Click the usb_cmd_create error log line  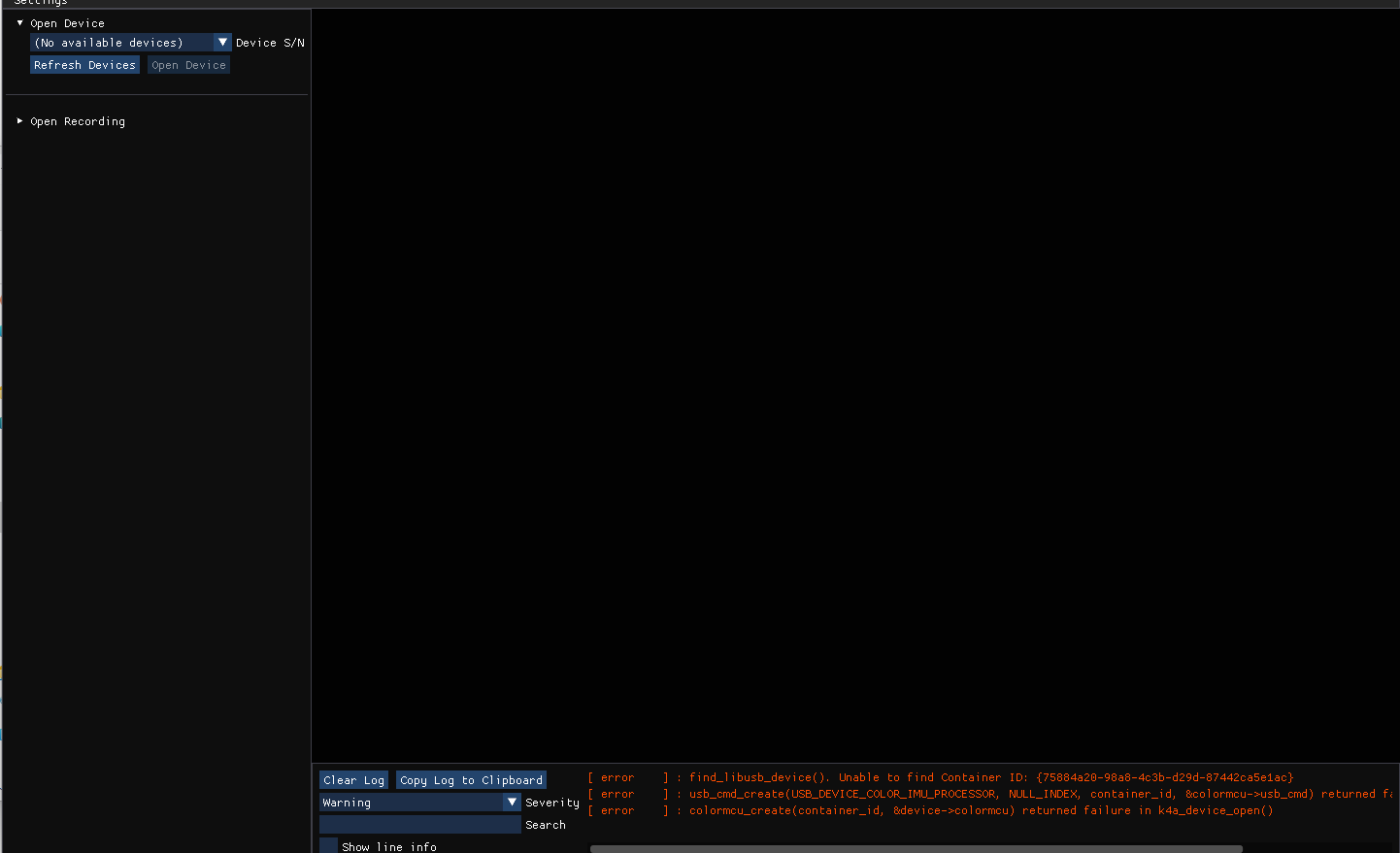pos(990,794)
